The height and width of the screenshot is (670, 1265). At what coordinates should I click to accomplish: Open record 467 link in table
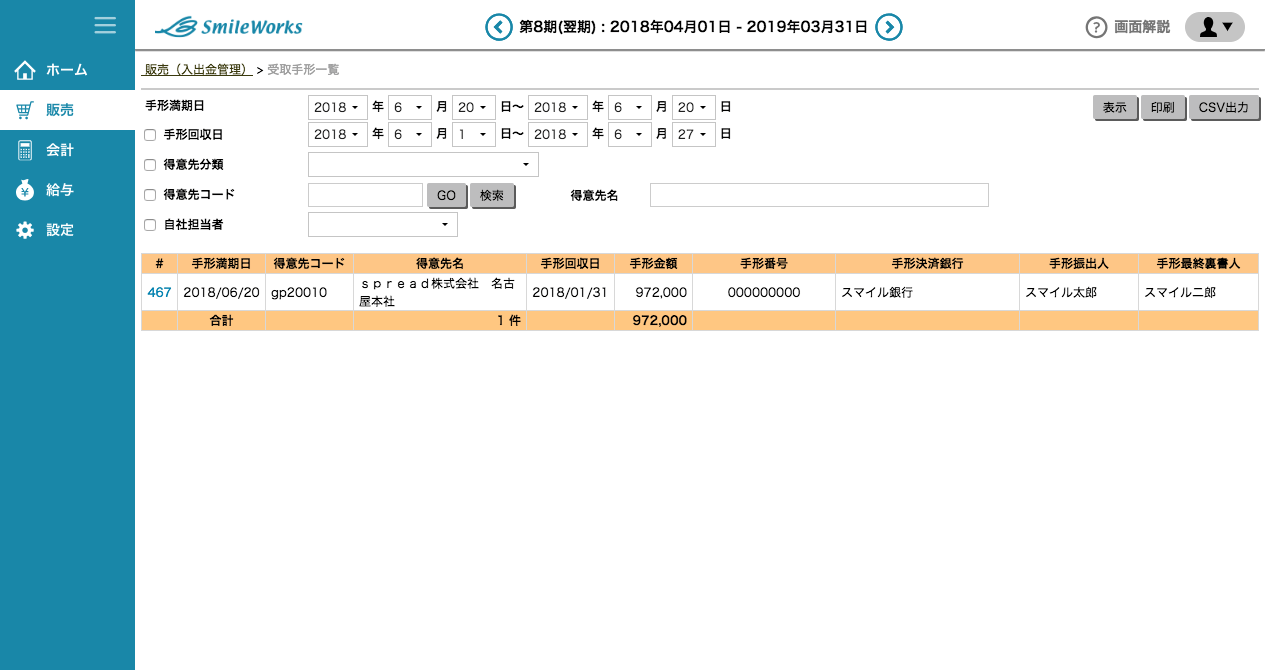click(x=159, y=292)
